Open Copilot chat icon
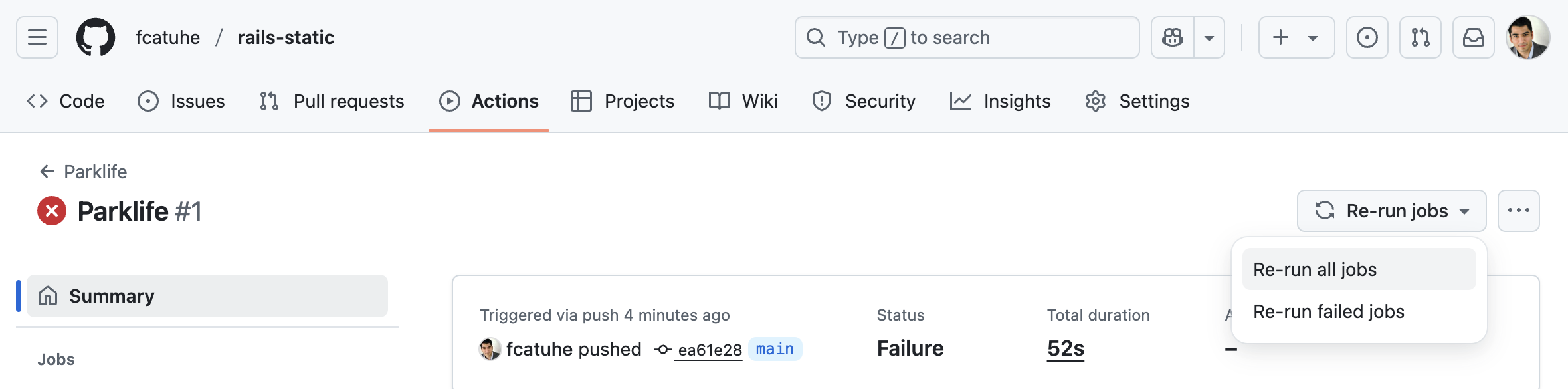1568x389 pixels. (1173, 37)
